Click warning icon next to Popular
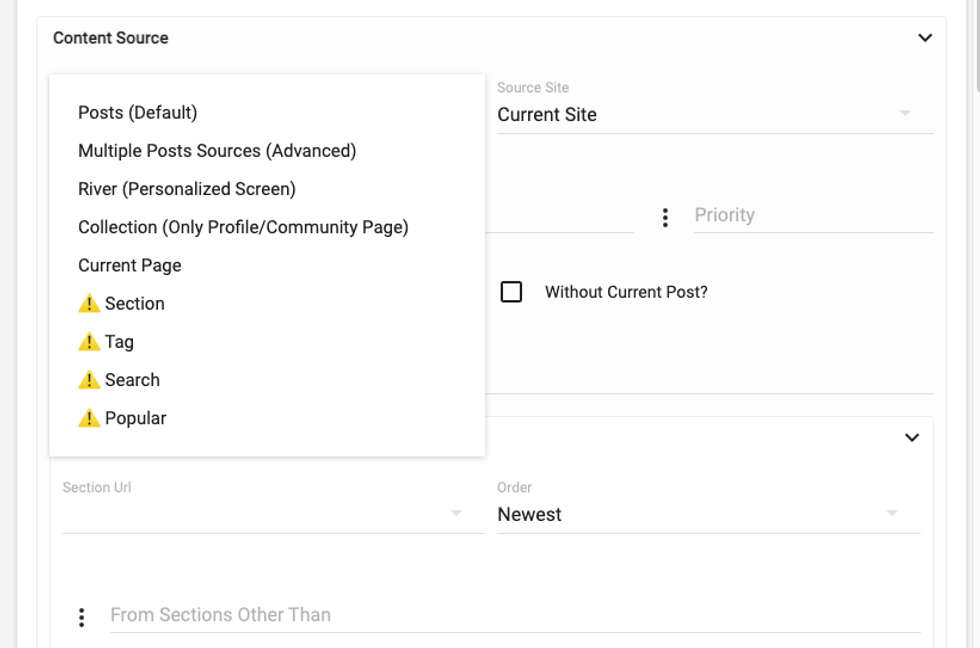 coord(89,418)
